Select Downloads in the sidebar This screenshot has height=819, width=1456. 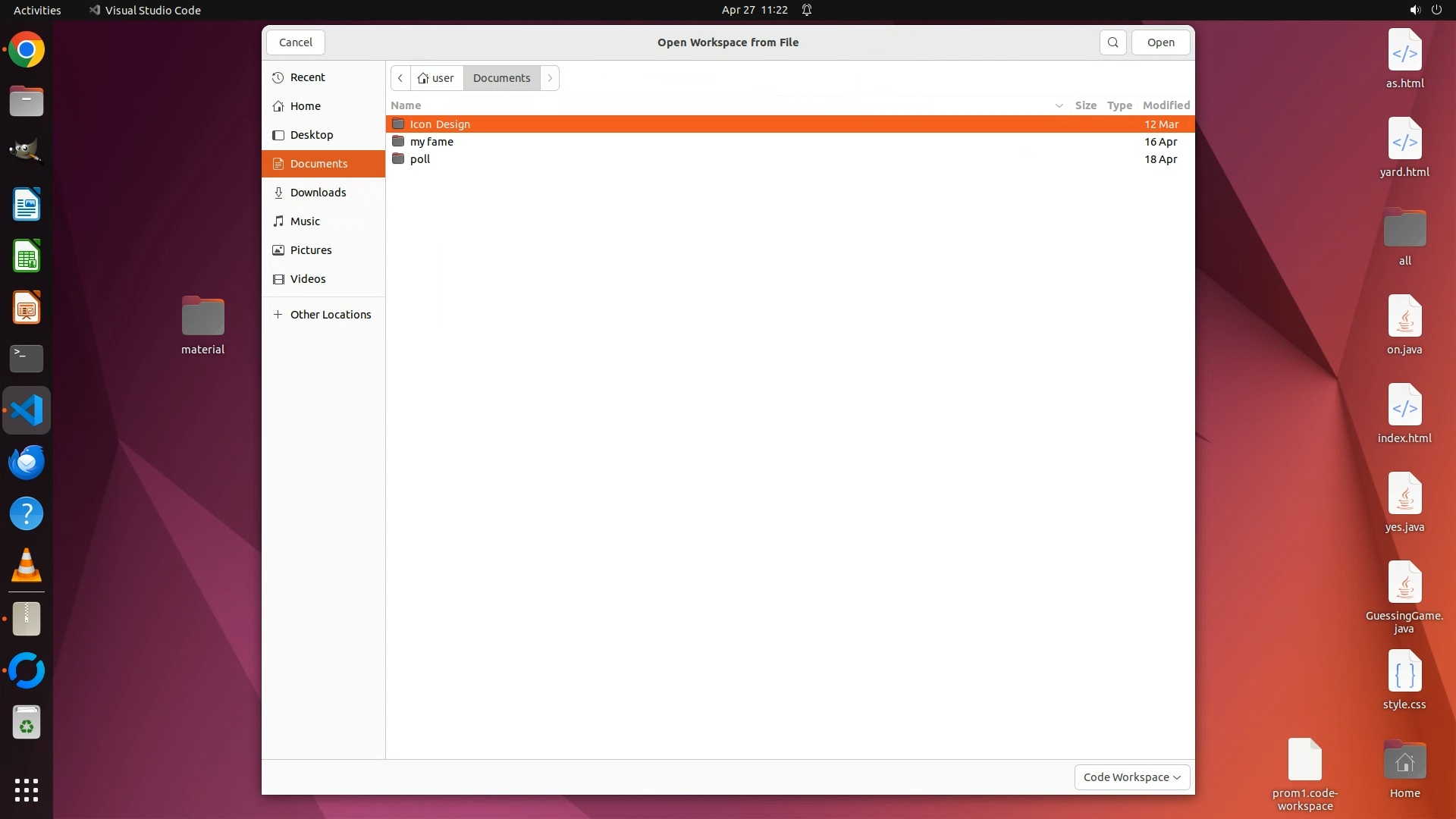point(318,193)
